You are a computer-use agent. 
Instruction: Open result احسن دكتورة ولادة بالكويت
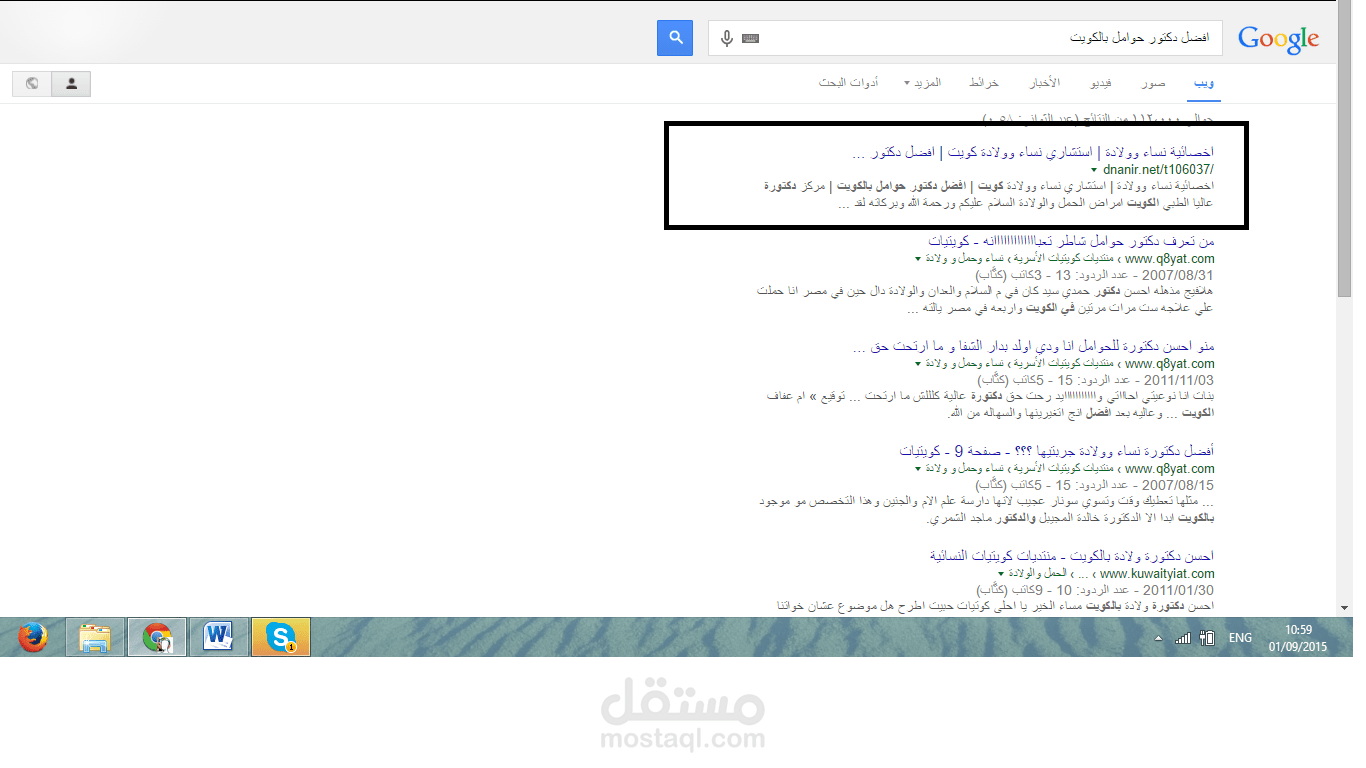pos(1072,556)
